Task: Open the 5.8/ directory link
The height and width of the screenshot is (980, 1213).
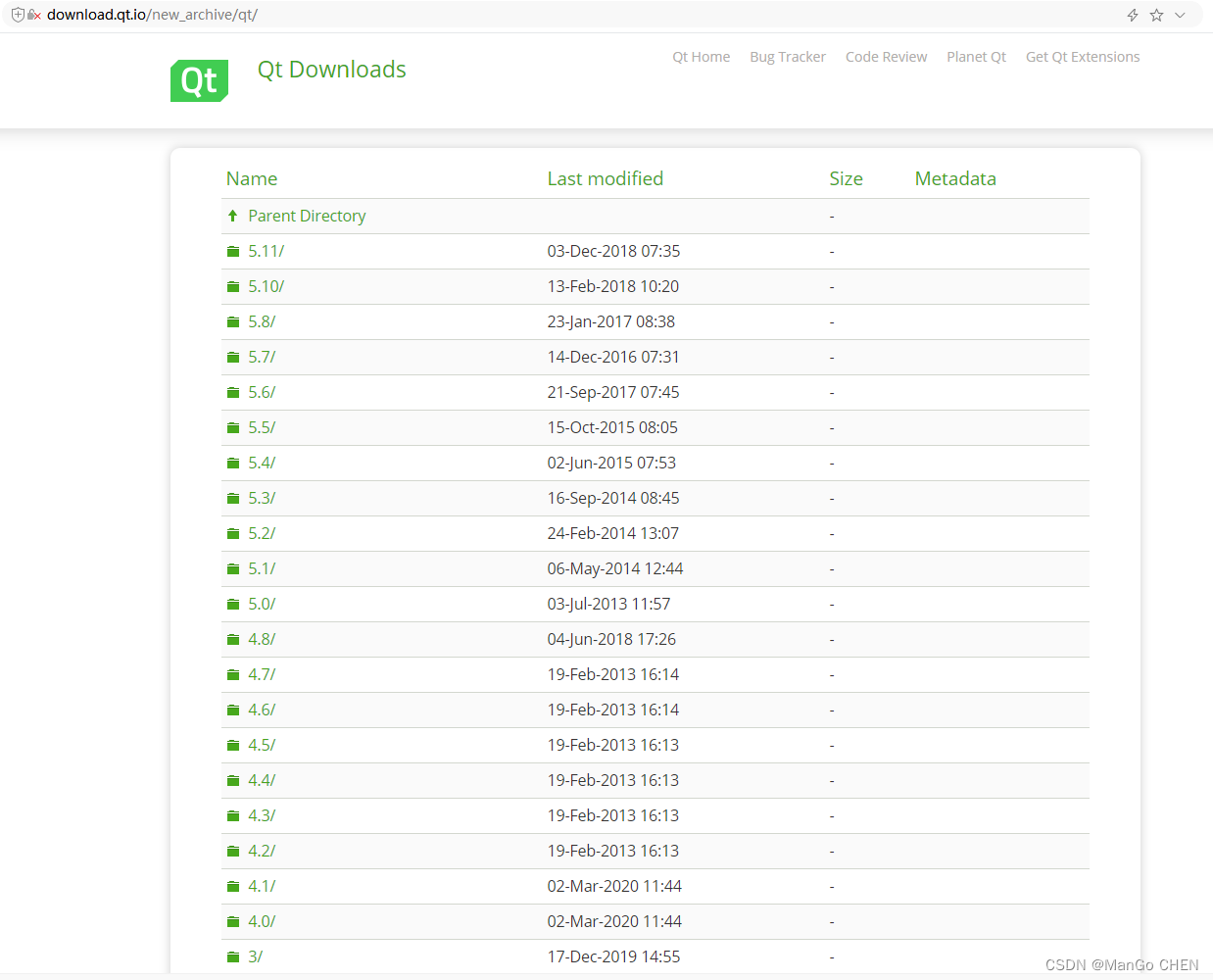Action: [262, 322]
